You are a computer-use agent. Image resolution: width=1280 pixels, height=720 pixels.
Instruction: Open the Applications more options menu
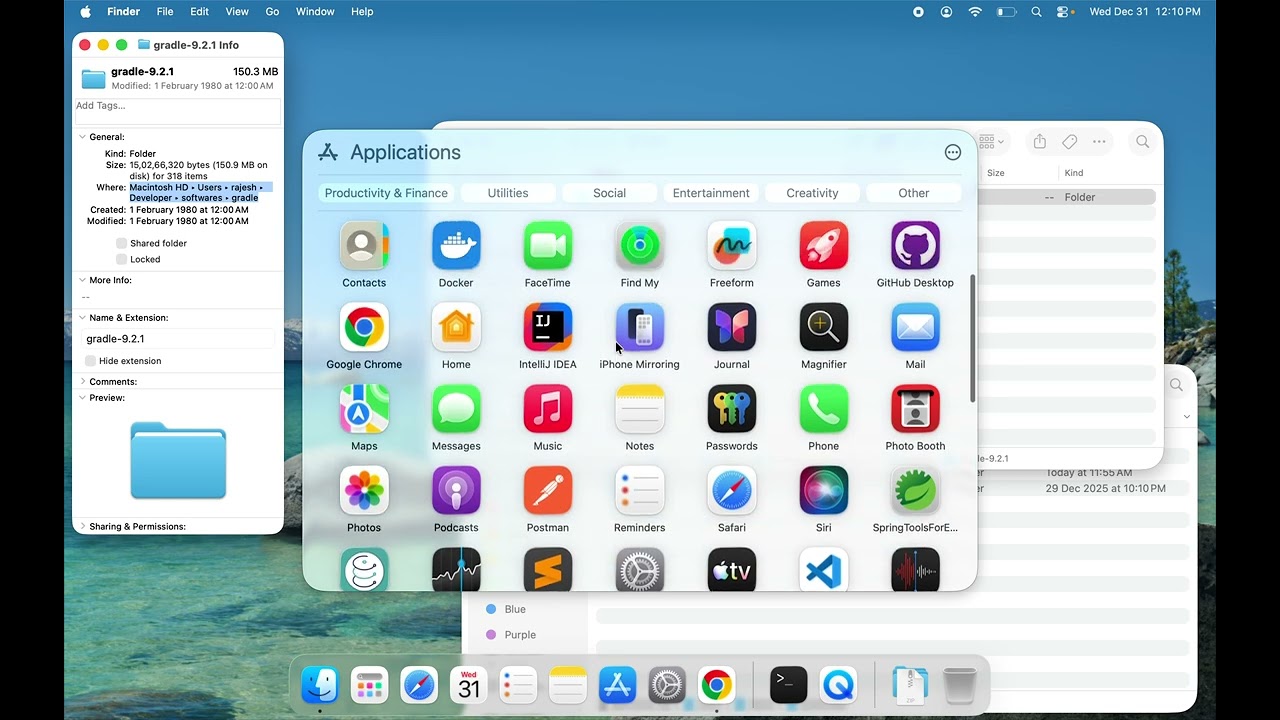[x=953, y=152]
